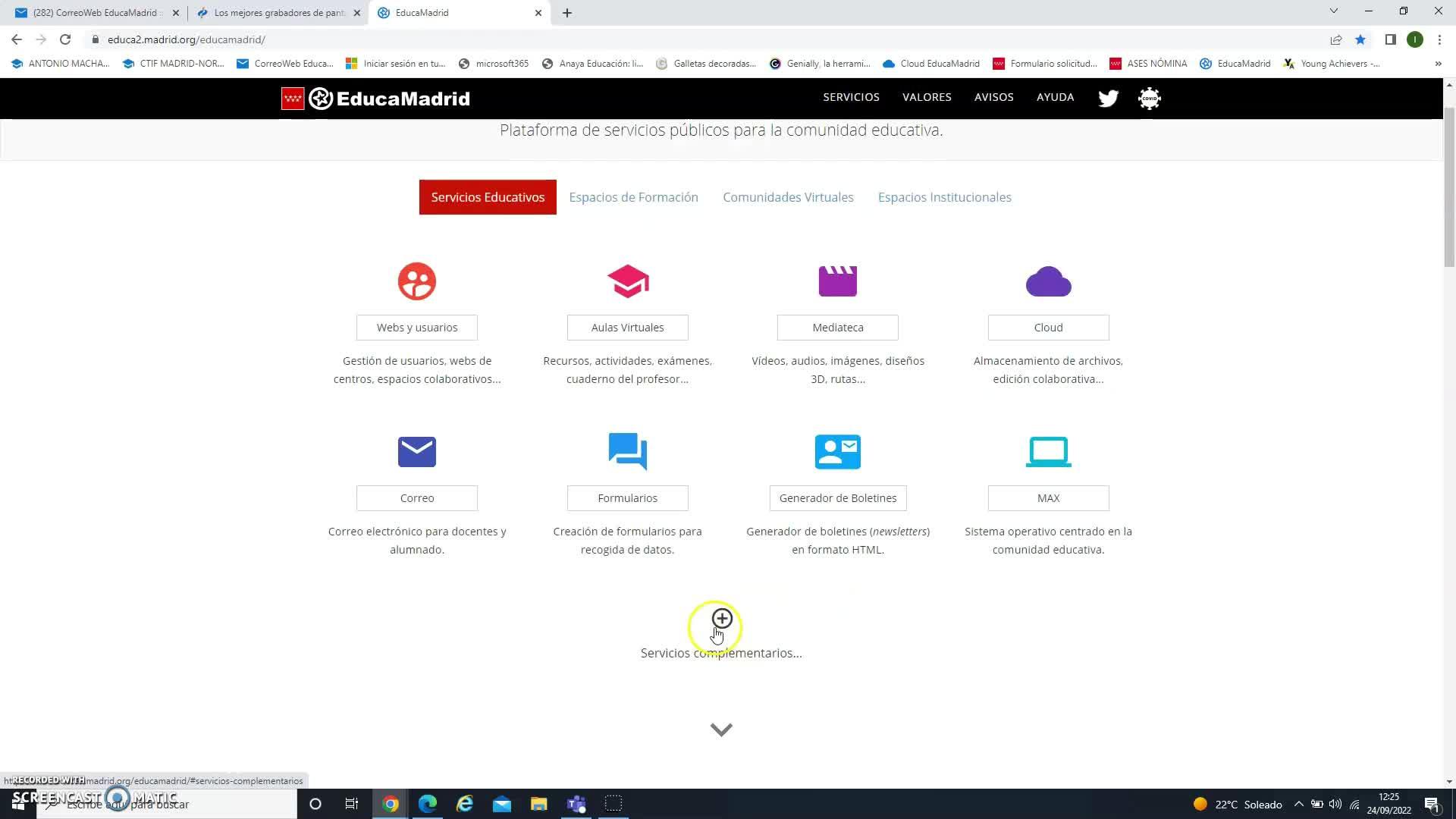Select the Comunidades Virtuales tab
This screenshot has width=1456, height=819.
788,197
